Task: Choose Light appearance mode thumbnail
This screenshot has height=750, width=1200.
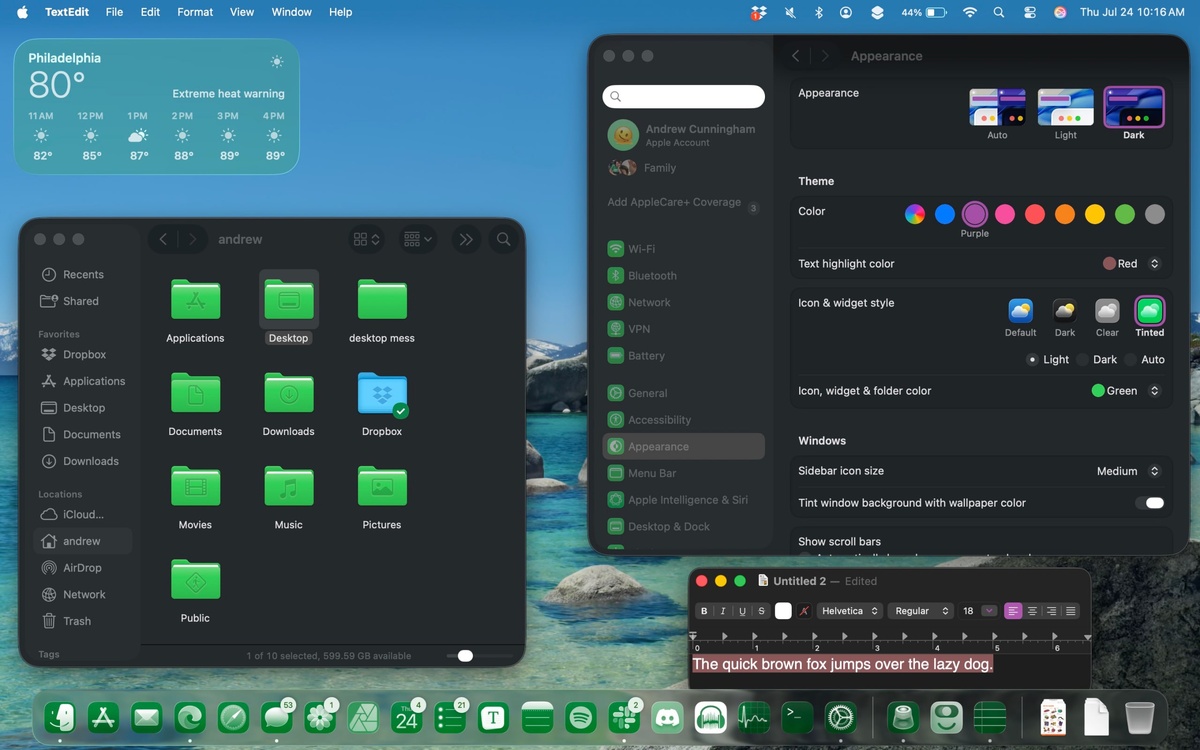Action: click(1065, 107)
